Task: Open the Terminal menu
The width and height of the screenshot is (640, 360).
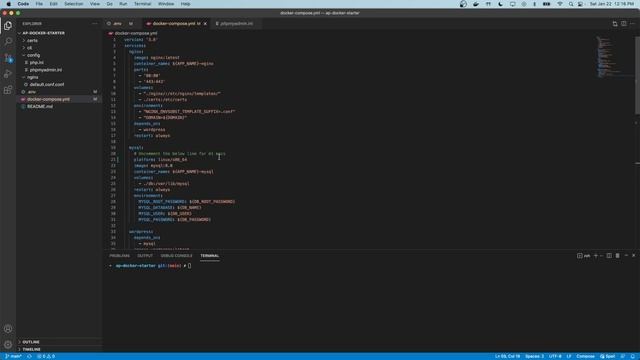Action: [x=142, y=4]
